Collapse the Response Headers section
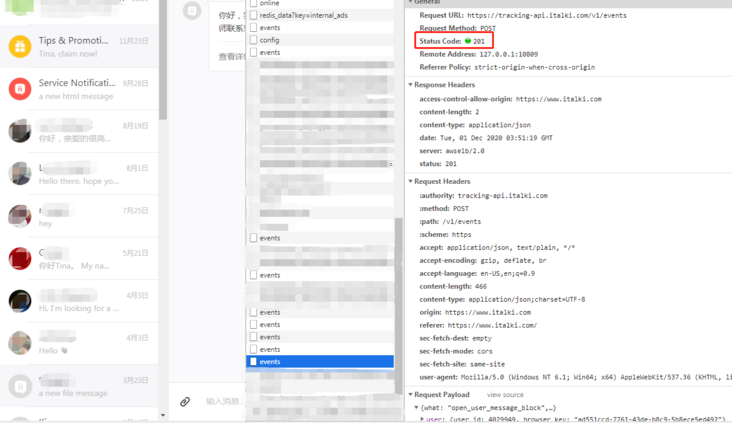 pyautogui.click(x=410, y=85)
